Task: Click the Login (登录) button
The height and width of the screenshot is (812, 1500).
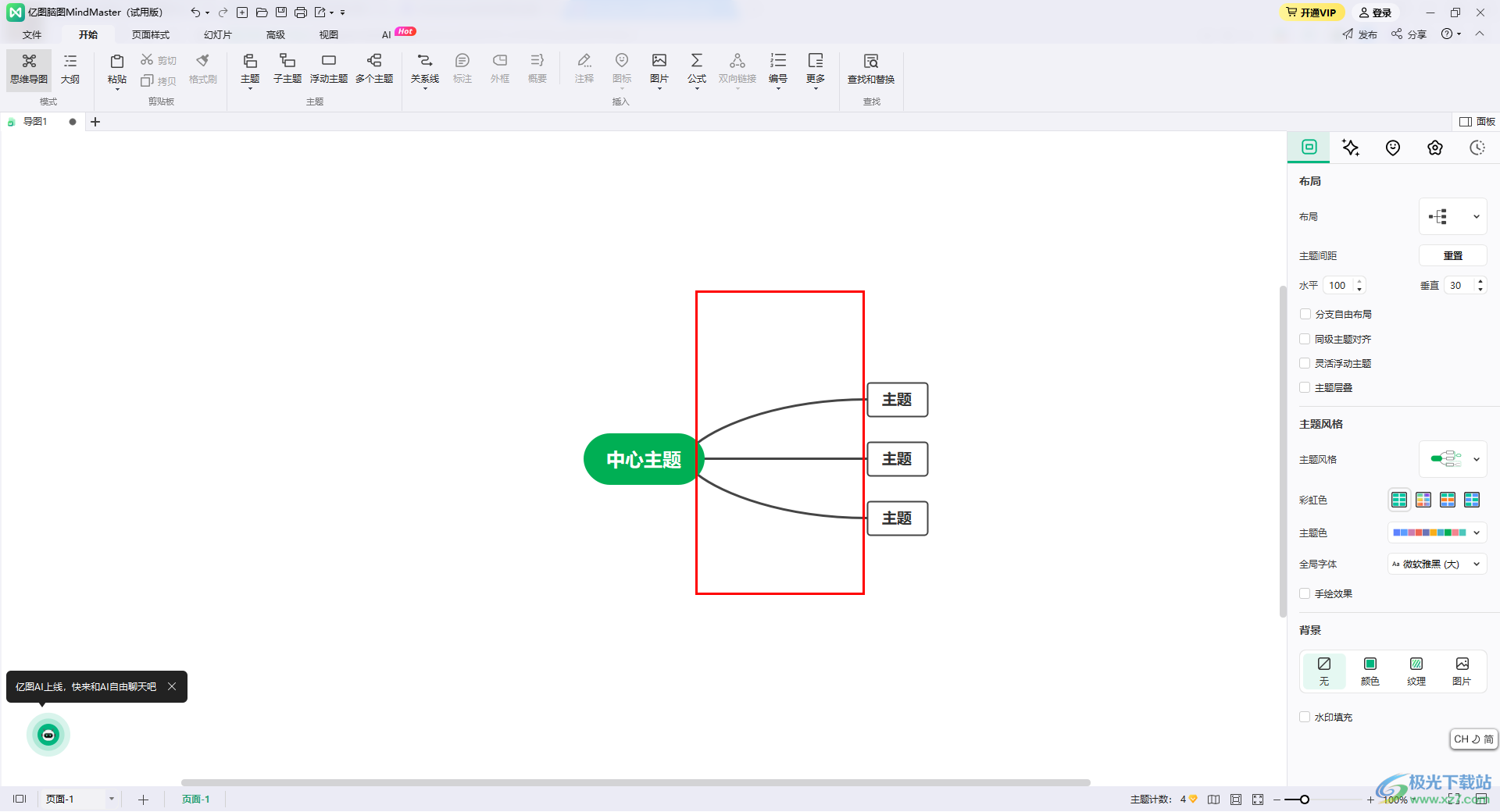Action: click(x=1375, y=12)
